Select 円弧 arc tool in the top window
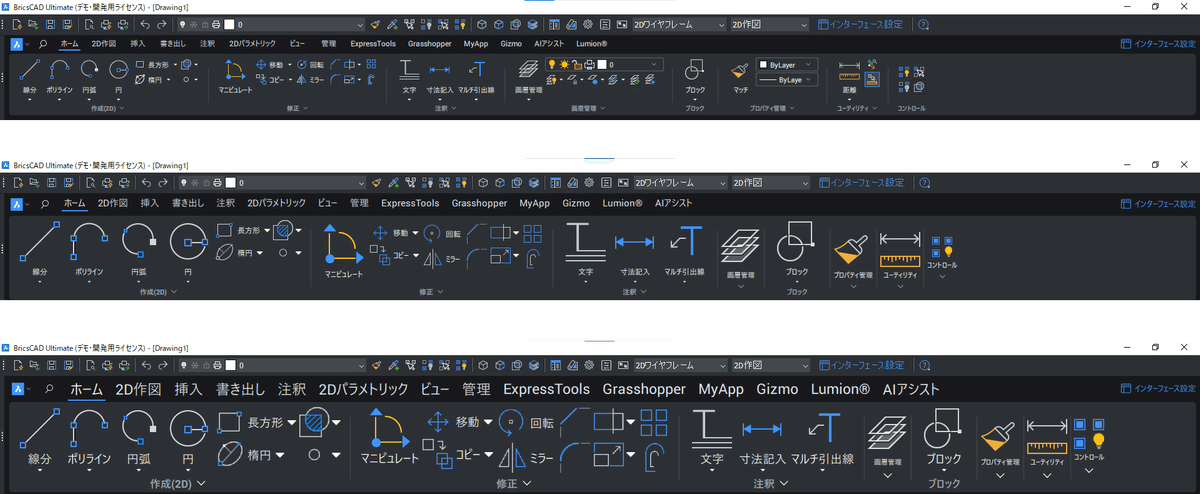This screenshot has width=1200, height=494. click(x=90, y=75)
